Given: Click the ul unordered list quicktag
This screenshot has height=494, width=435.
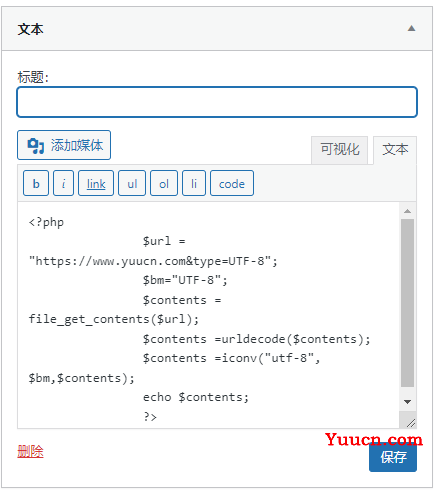Looking at the screenshot, I should (132, 183).
